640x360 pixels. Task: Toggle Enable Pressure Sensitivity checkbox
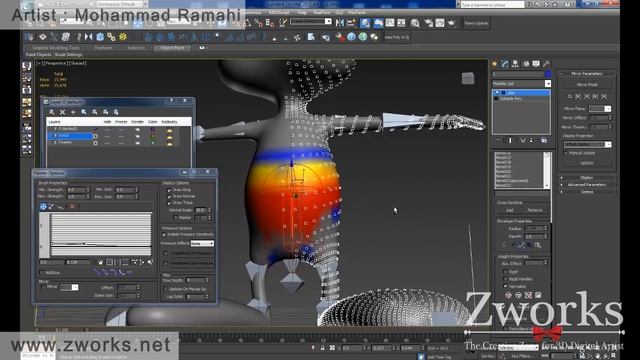164,235
